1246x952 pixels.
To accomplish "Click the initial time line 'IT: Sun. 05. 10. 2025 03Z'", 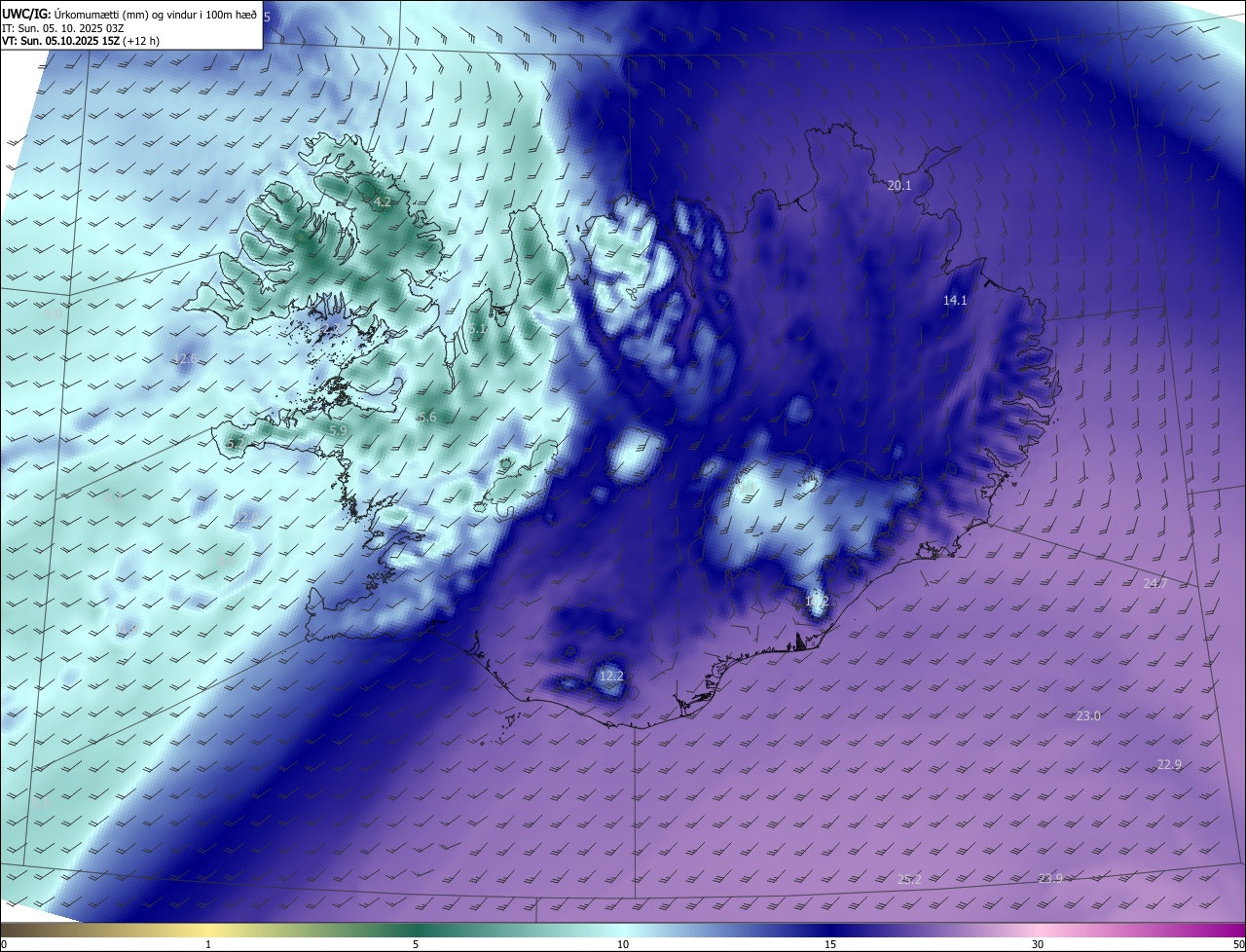I will pyautogui.click(x=62, y=27).
